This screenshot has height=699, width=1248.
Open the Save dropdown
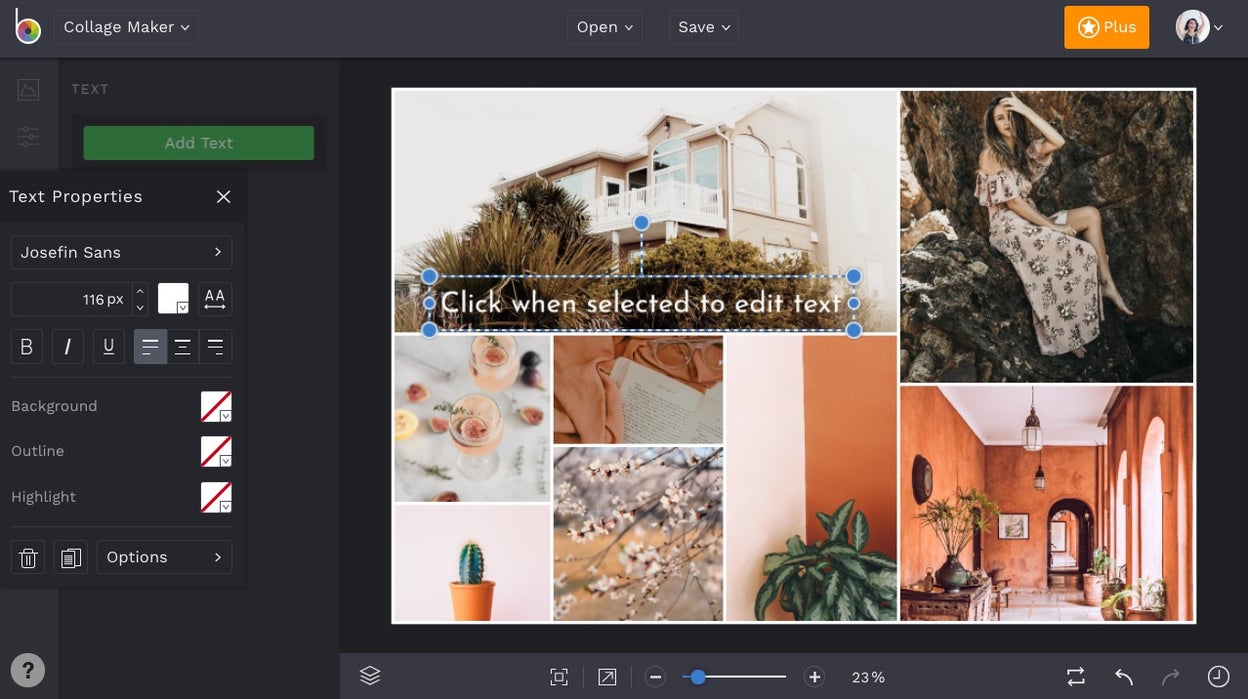pyautogui.click(x=703, y=27)
